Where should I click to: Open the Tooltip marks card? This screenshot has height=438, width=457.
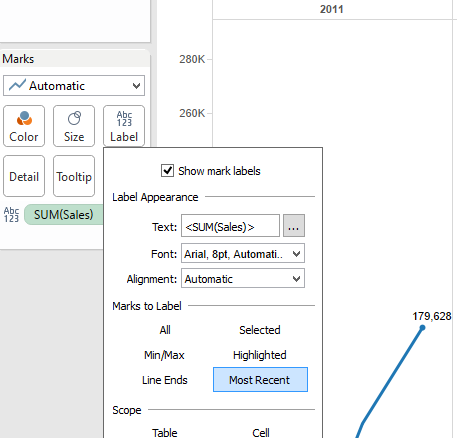[74, 176]
